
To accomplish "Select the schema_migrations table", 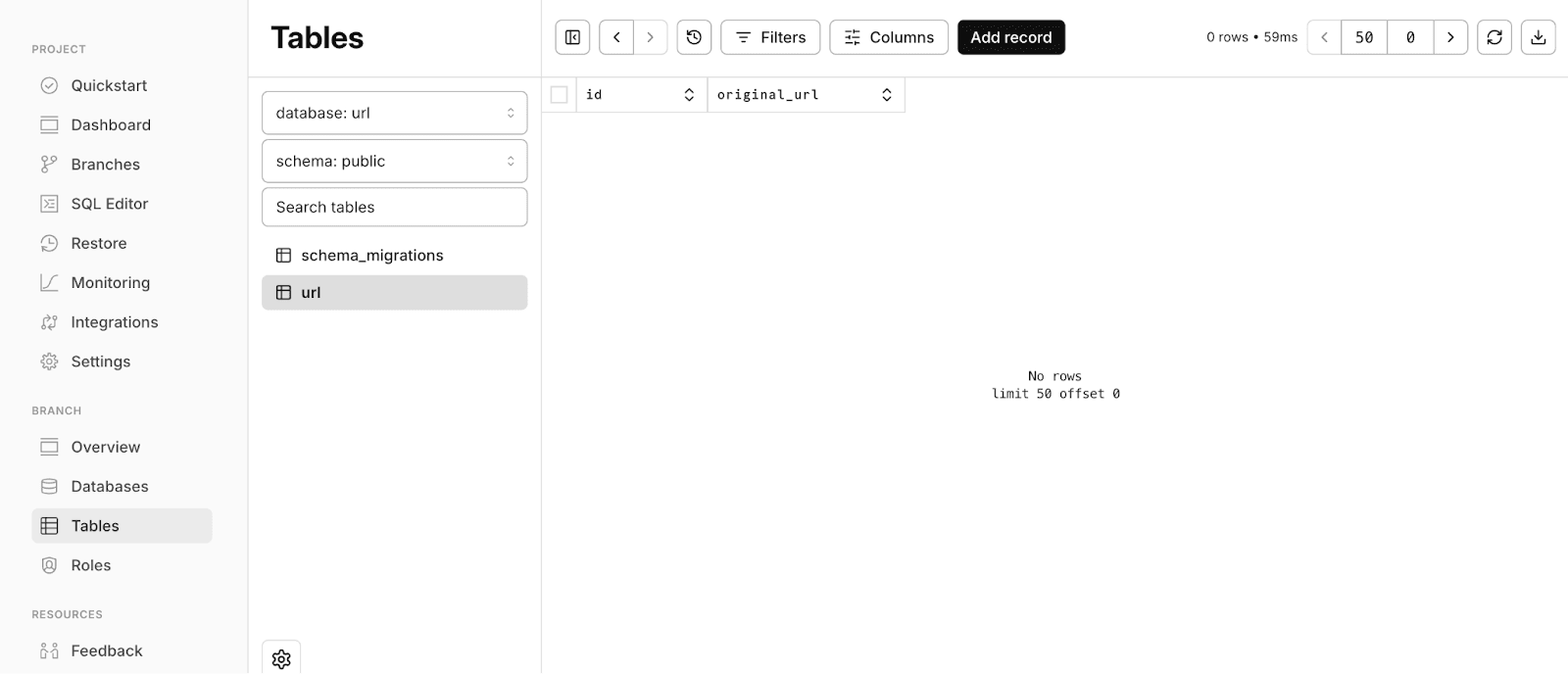I will click(x=371, y=255).
